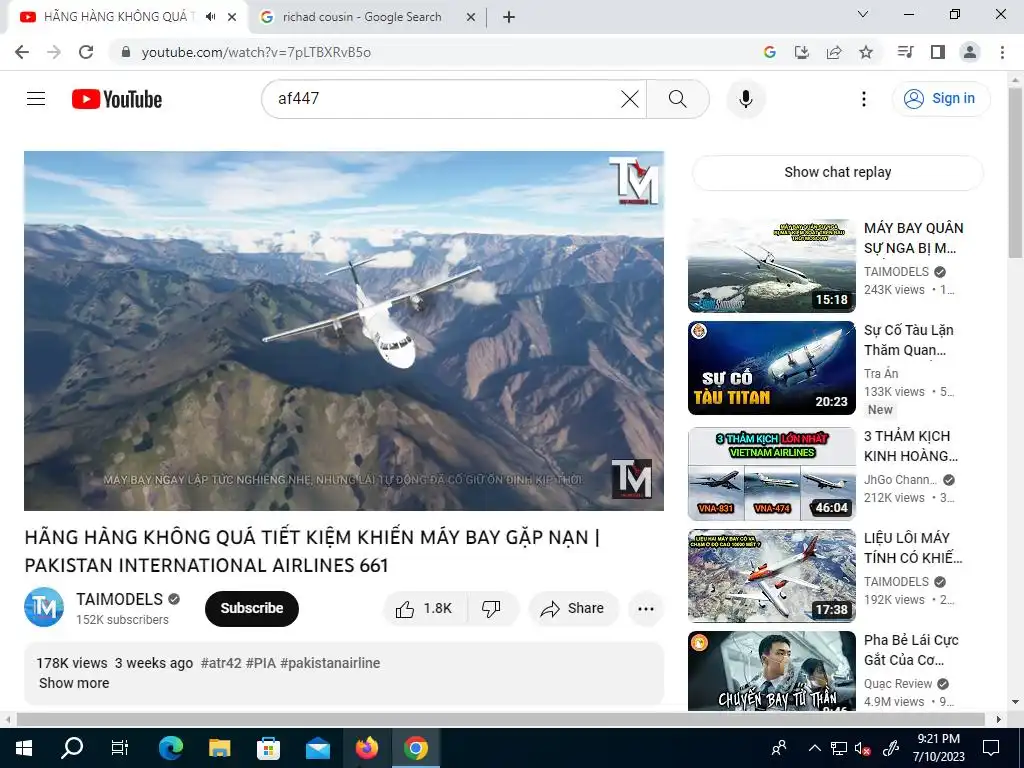
Task: Open Chrome media controls icon
Action: point(905,52)
